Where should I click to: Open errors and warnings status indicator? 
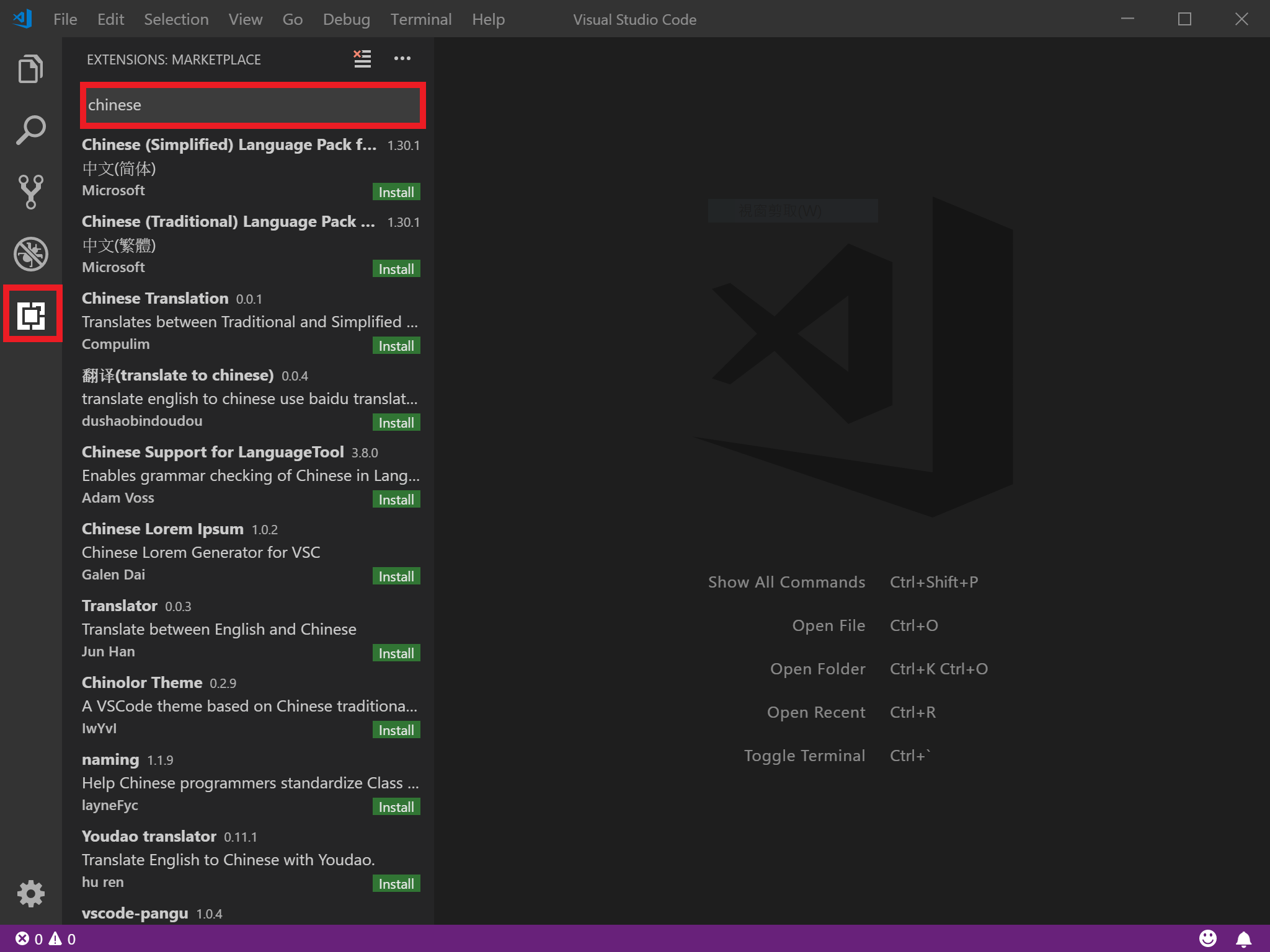tap(45, 939)
